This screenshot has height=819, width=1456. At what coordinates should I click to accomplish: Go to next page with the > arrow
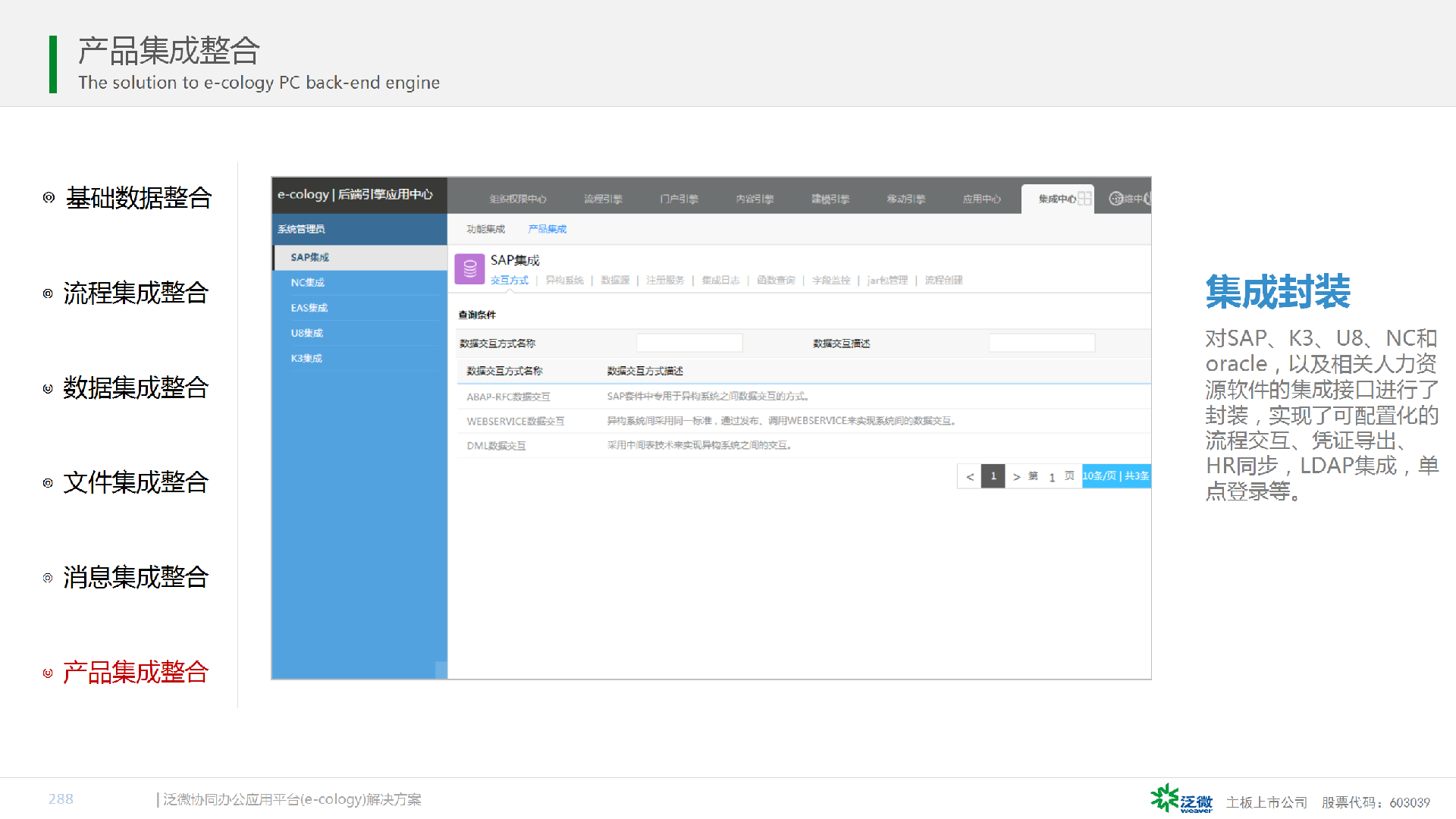point(1017,476)
